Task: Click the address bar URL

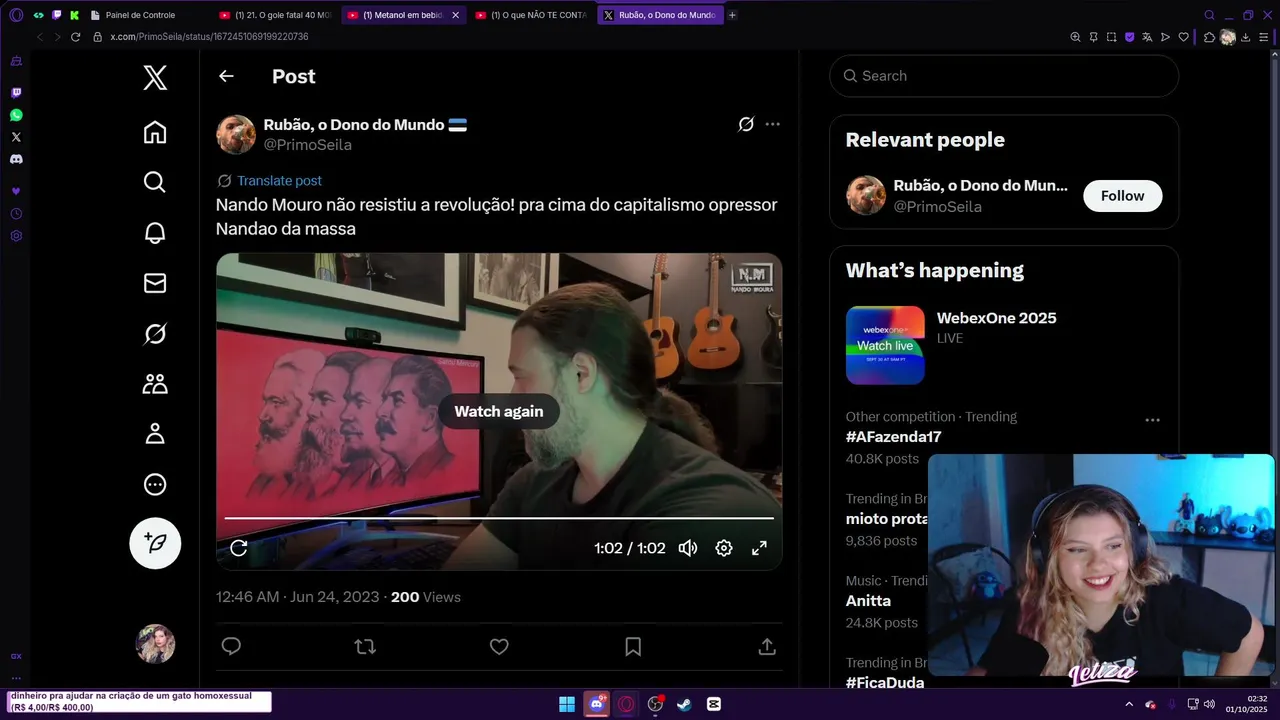Action: pyautogui.click(x=209, y=37)
